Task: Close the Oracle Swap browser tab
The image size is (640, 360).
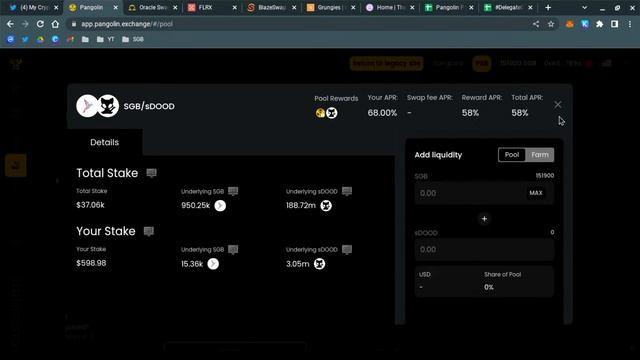Action: [x=175, y=7]
